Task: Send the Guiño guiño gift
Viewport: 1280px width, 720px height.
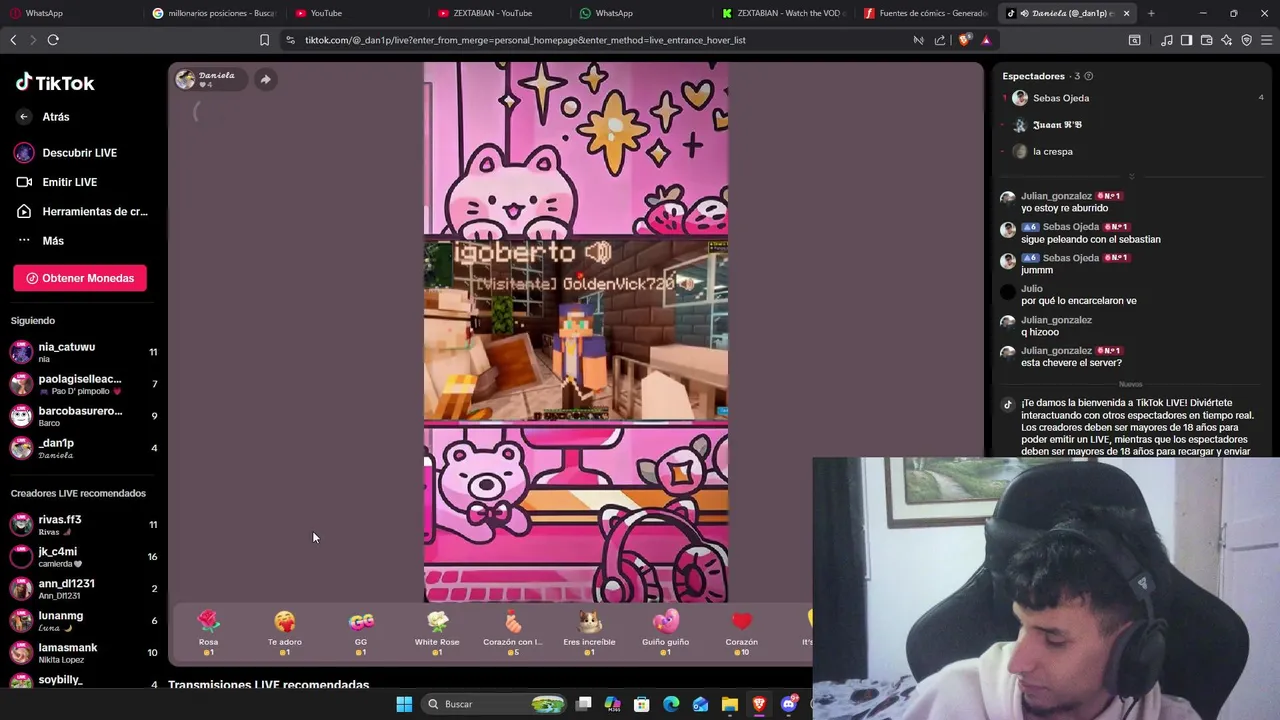Action: [x=665, y=631]
